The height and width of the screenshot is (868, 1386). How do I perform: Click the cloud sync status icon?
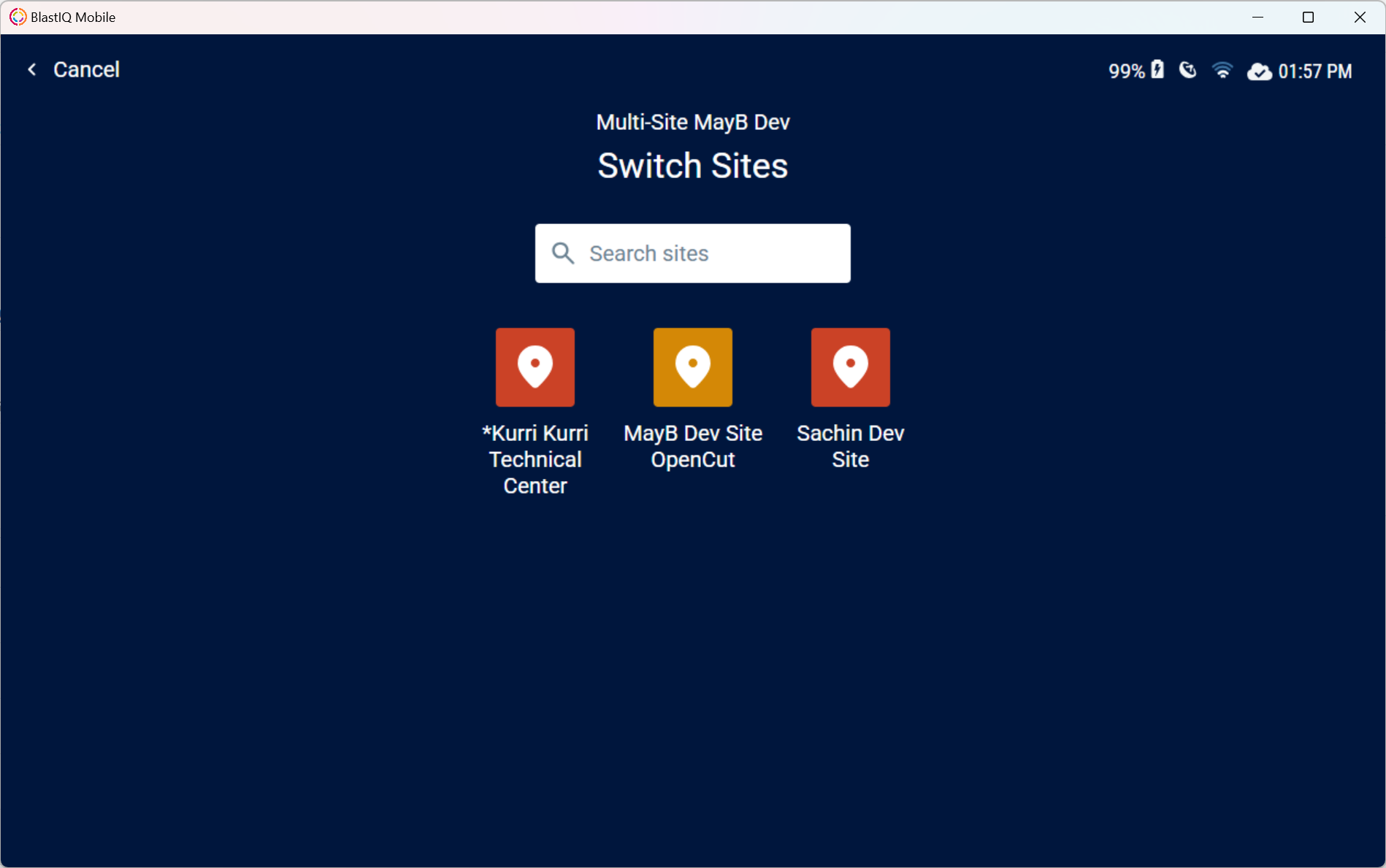pos(1260,72)
